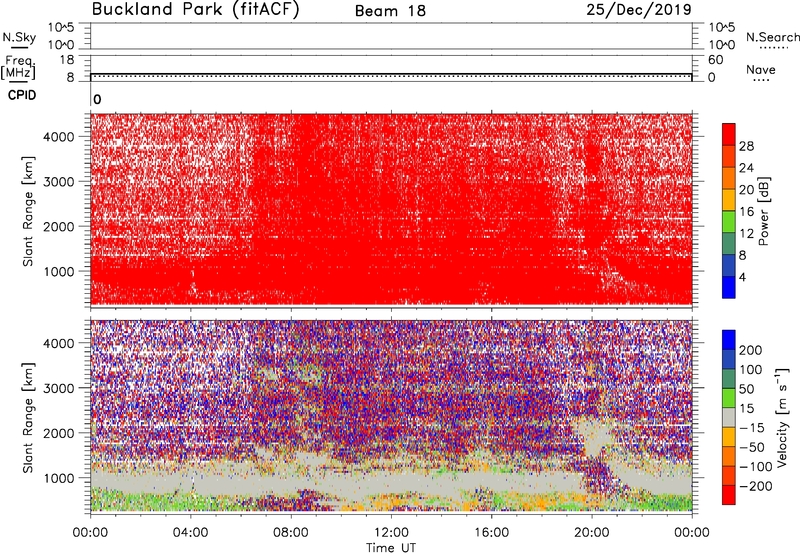Click the 'Buckland Park (fitACF)' title
The width and height of the screenshot is (800, 554).
coord(195,9)
